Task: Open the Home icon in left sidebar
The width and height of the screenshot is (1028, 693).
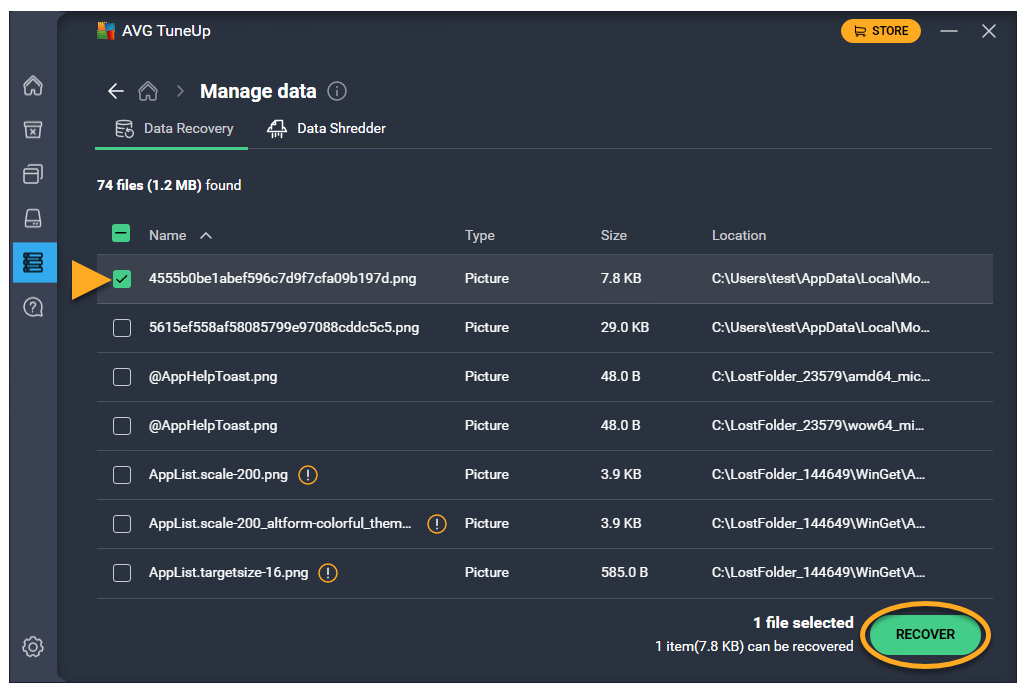Action: coord(33,86)
